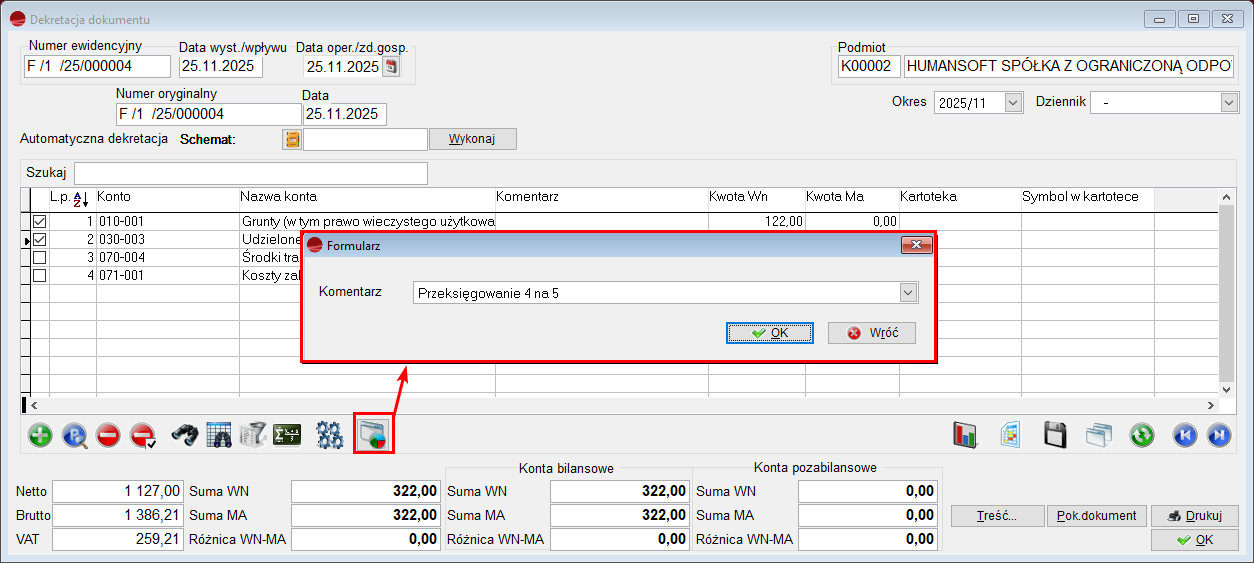
Task: Open the Dziennik dropdown list
Action: [1229, 103]
